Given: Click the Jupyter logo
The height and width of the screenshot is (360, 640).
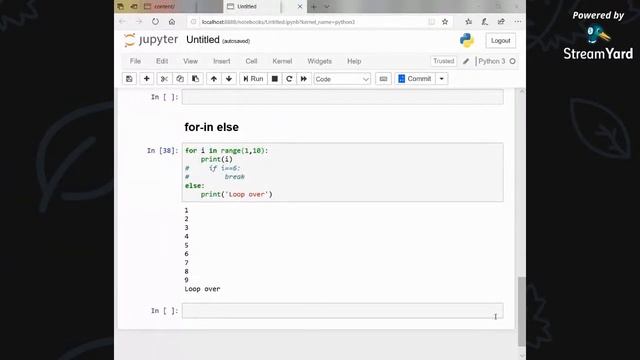Looking at the screenshot, I should tap(151, 40).
